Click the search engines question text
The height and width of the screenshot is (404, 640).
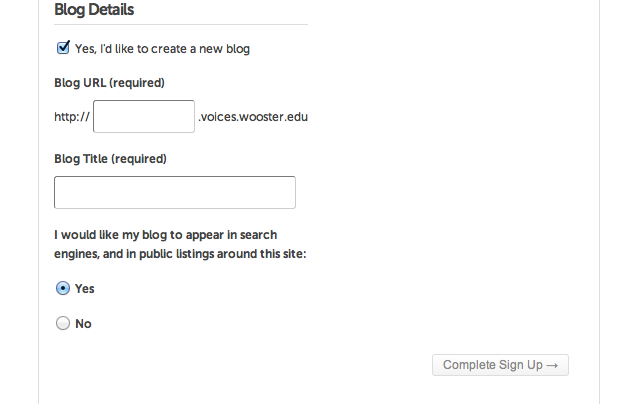[166, 236]
